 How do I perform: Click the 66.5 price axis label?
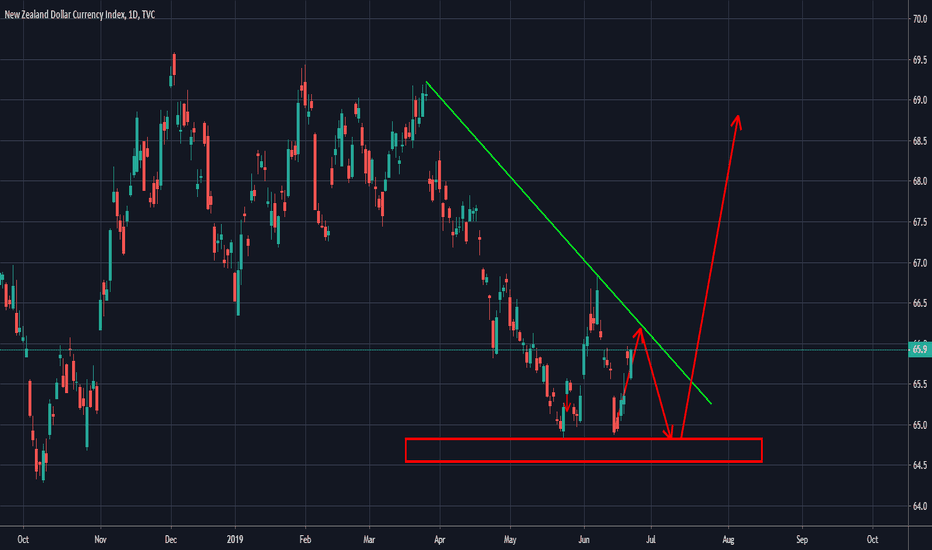[920, 303]
